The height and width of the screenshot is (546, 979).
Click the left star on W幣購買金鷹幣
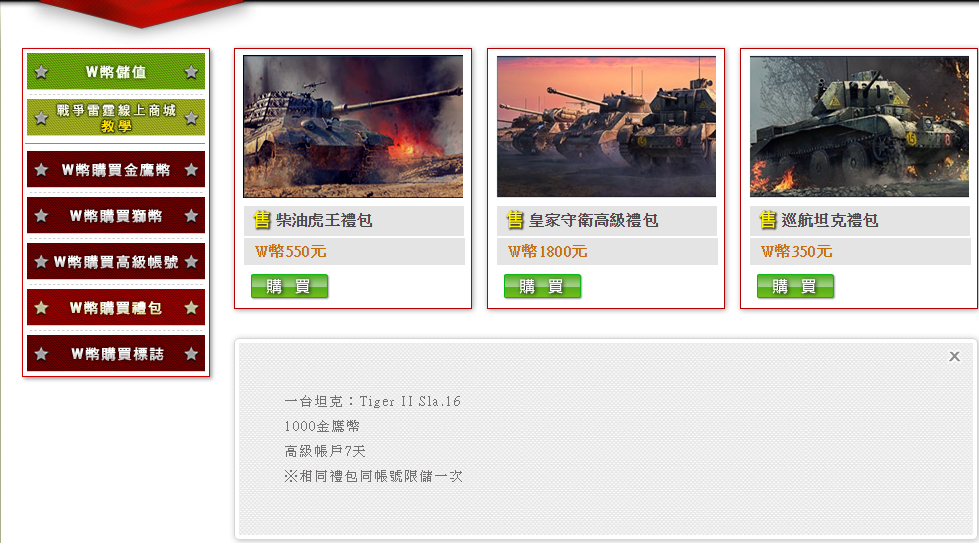point(42,169)
